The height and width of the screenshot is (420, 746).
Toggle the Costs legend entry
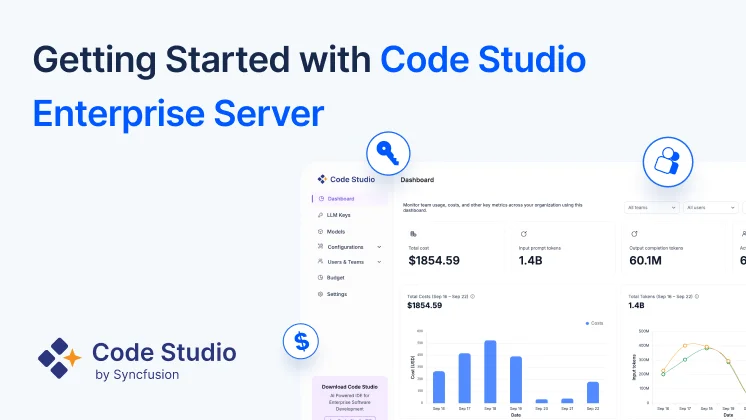pyautogui.click(x=594, y=323)
